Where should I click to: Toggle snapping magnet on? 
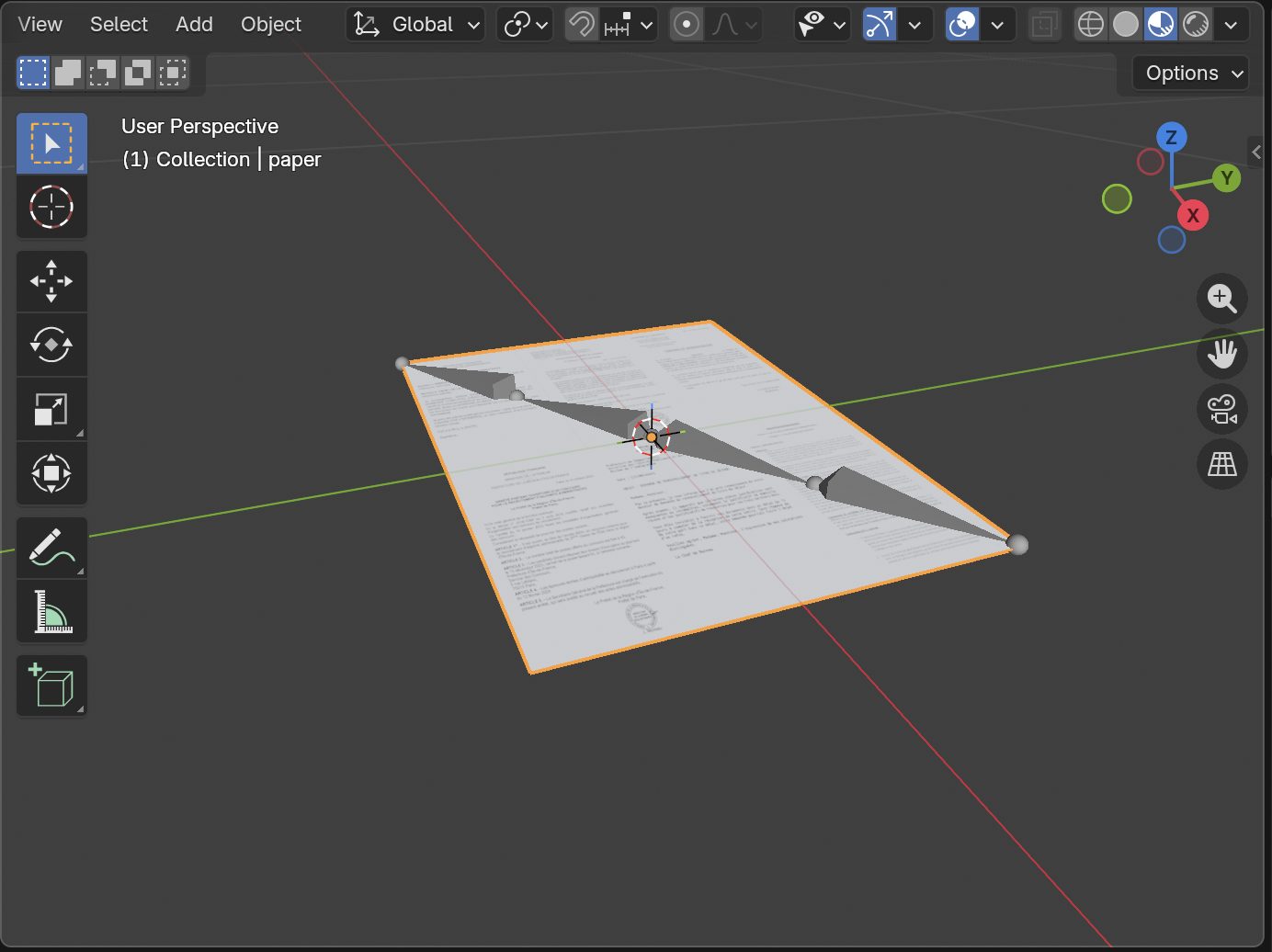[x=582, y=25]
